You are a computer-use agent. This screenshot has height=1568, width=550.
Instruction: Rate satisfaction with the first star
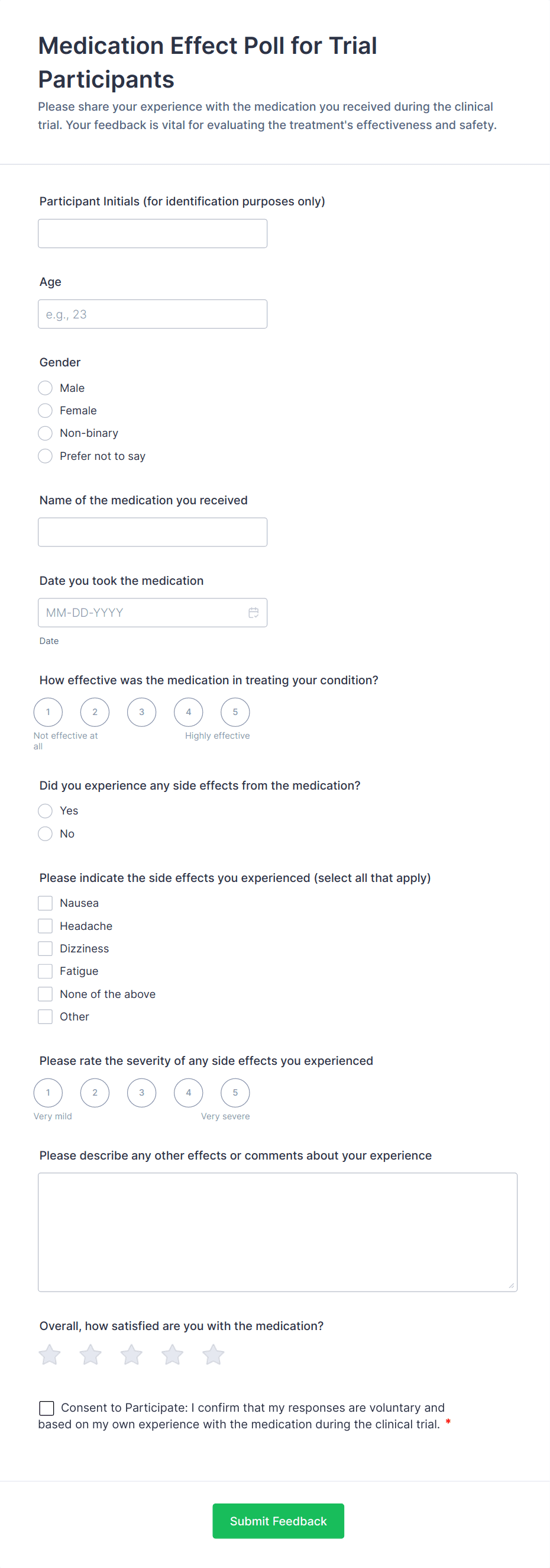(50, 1354)
